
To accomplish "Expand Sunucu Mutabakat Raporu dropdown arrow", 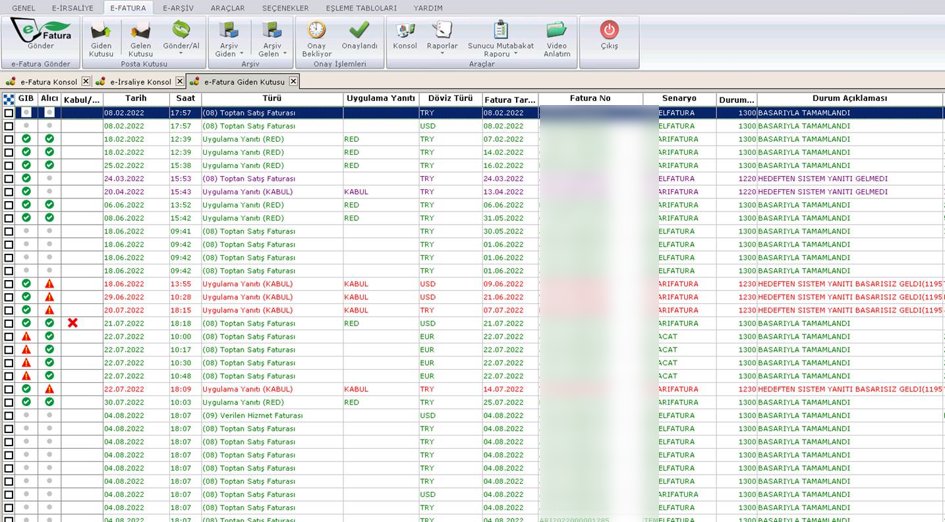I will click(516, 54).
